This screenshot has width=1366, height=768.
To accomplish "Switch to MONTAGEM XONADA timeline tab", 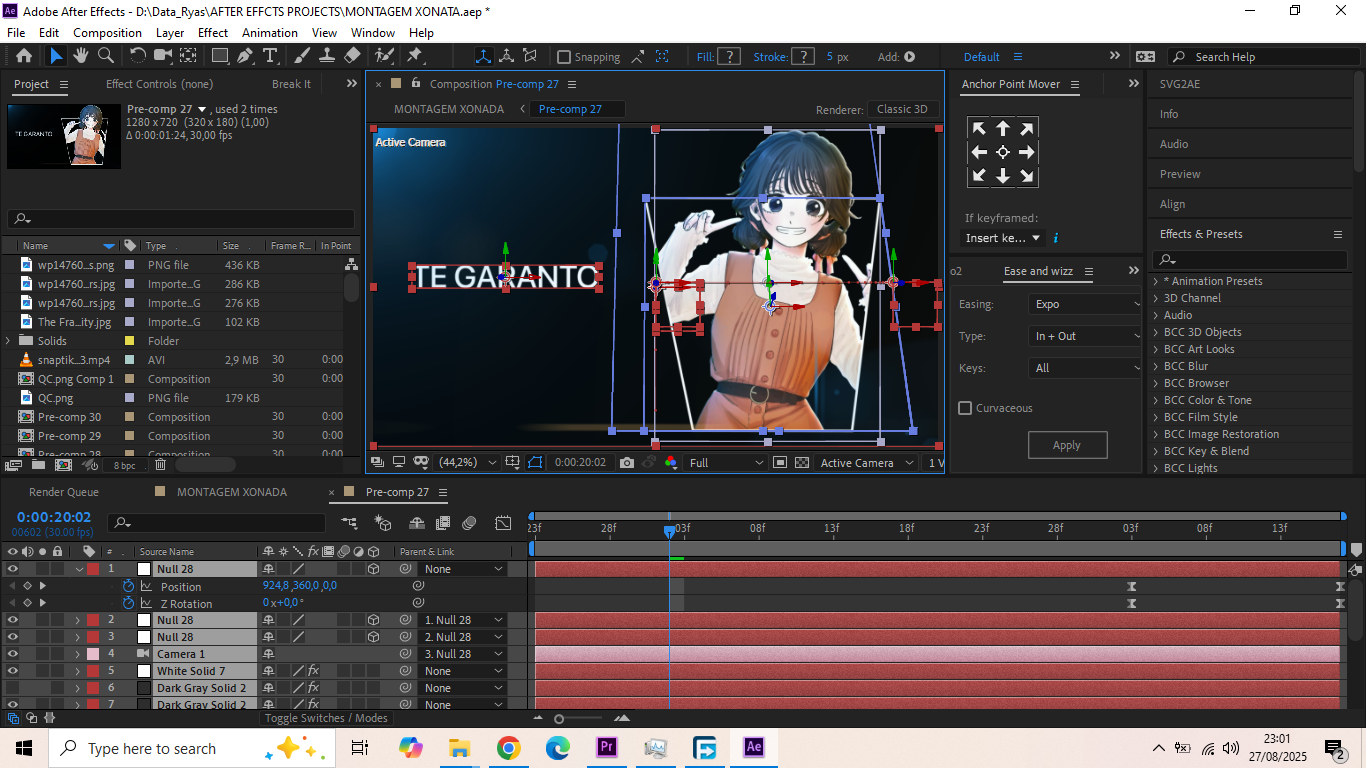I will coord(231,492).
